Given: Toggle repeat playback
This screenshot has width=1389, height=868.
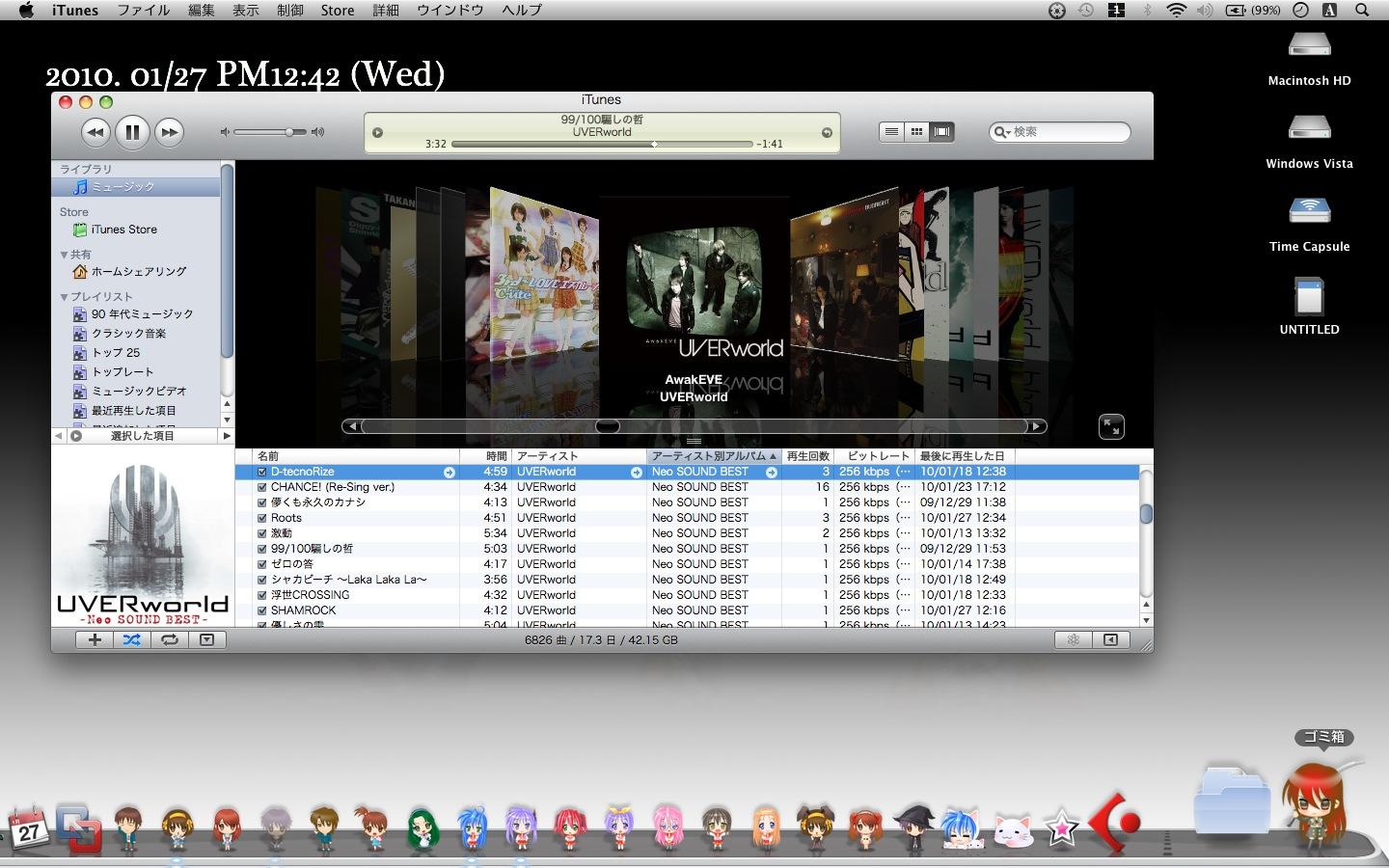Looking at the screenshot, I should [170, 639].
